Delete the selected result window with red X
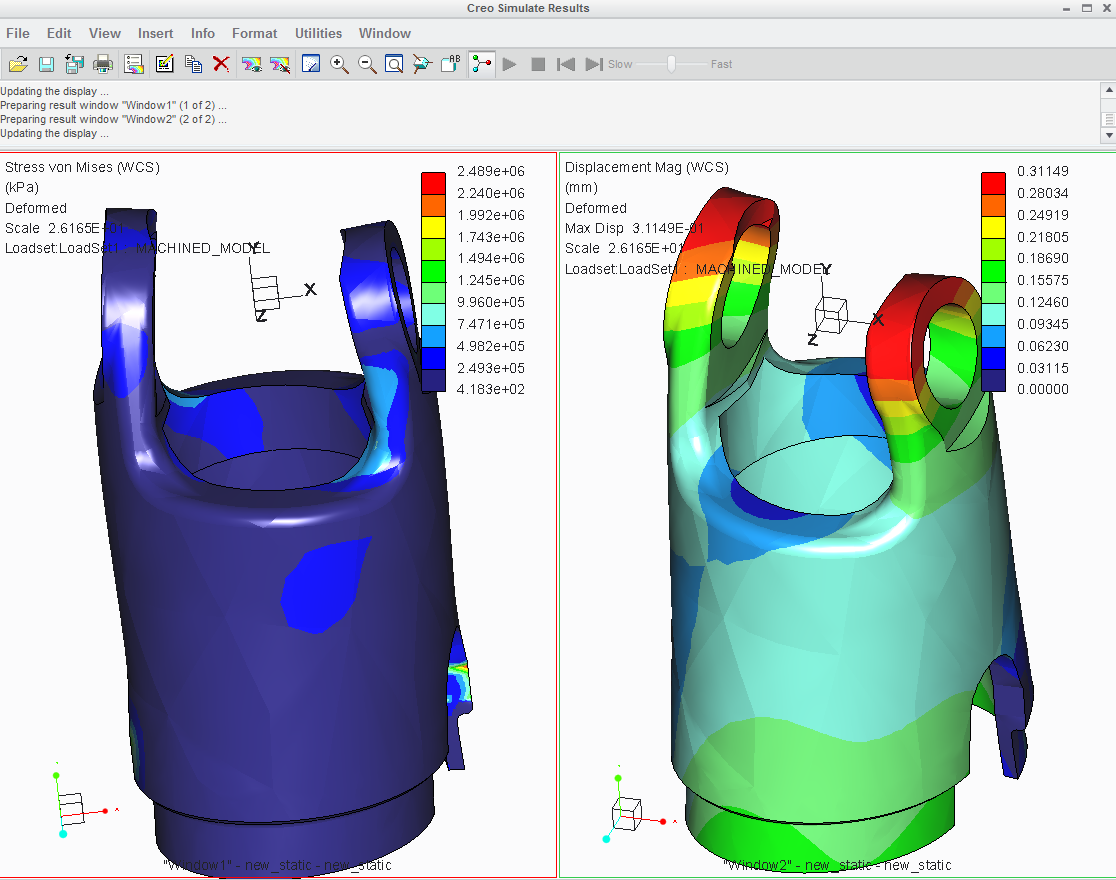Screen dimensions: 1116x880 tap(221, 64)
